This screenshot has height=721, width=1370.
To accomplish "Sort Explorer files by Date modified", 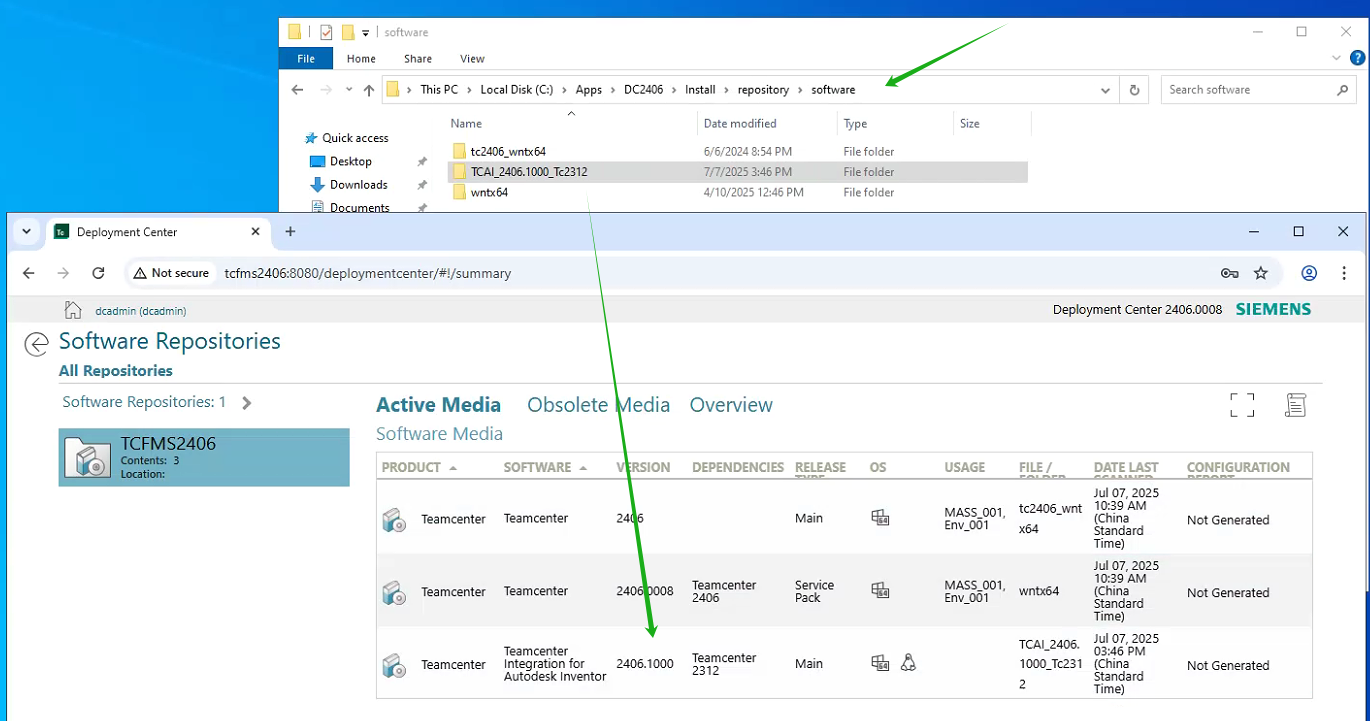I will [x=740, y=124].
